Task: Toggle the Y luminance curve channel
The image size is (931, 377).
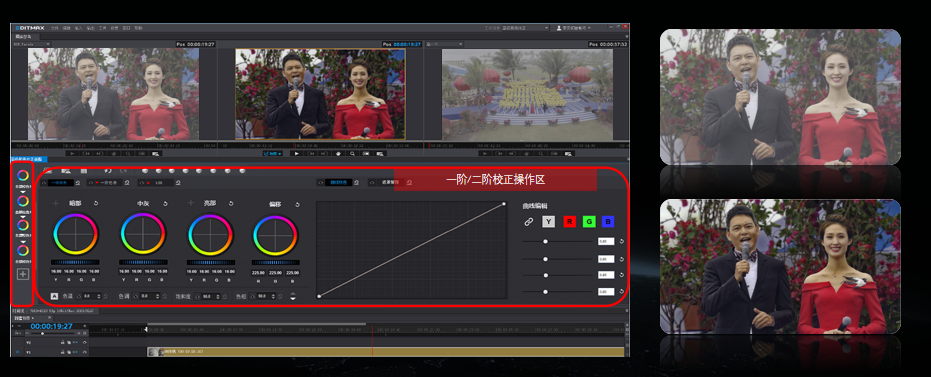Action: pos(548,221)
